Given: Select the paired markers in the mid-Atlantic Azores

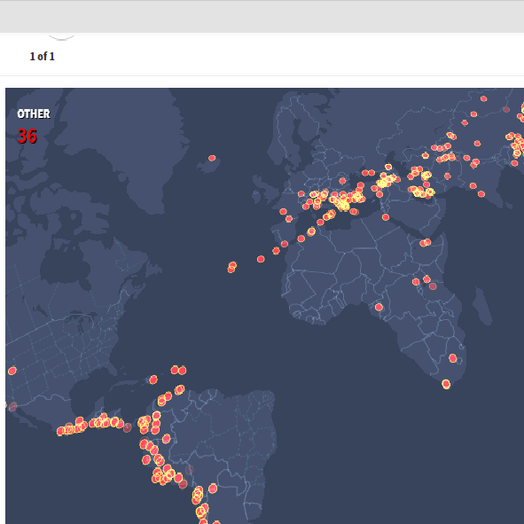Looking at the screenshot, I should pos(232,267).
